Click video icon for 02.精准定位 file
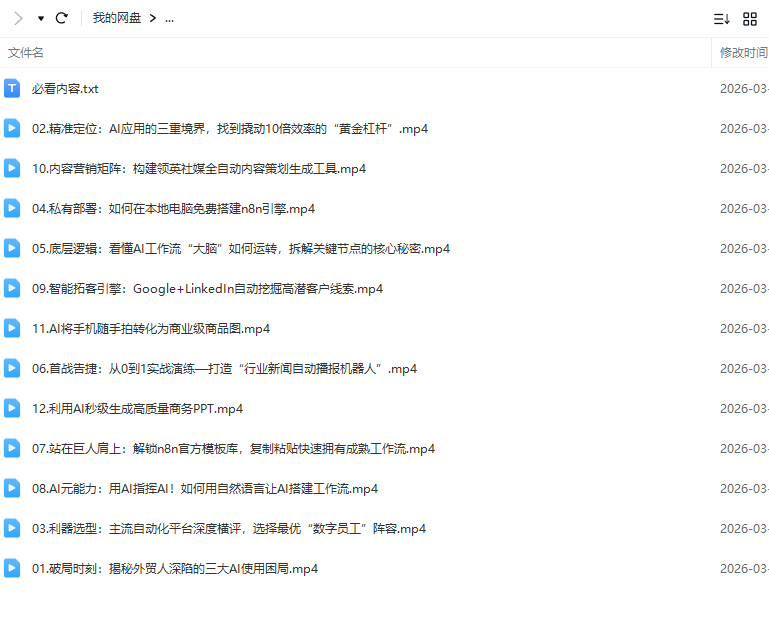Image resolution: width=769 pixels, height=636 pixels. (x=12, y=128)
